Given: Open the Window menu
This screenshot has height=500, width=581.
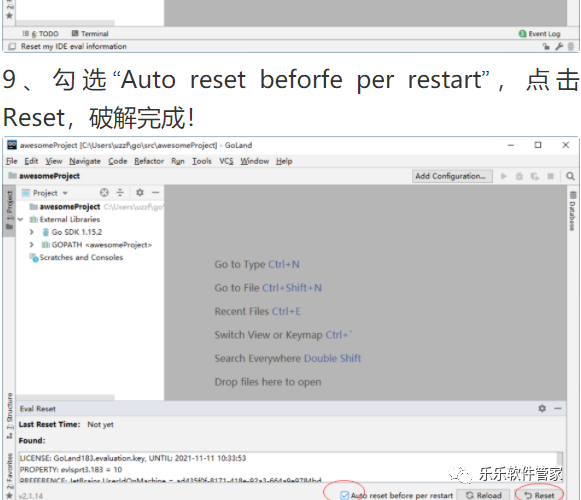Looking at the screenshot, I should coord(255,161).
